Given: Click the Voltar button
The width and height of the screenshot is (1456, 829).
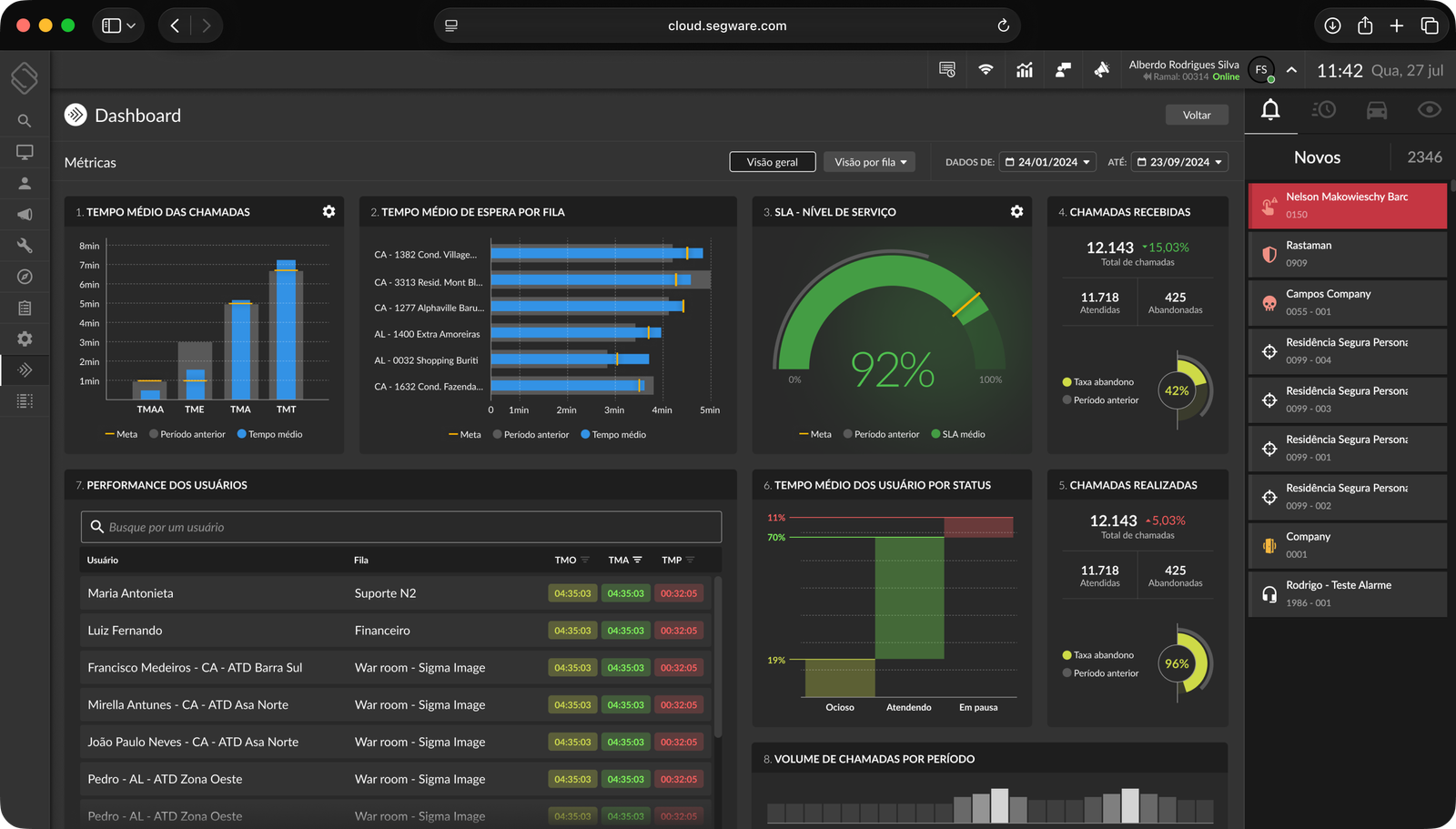Looking at the screenshot, I should pyautogui.click(x=1197, y=115).
